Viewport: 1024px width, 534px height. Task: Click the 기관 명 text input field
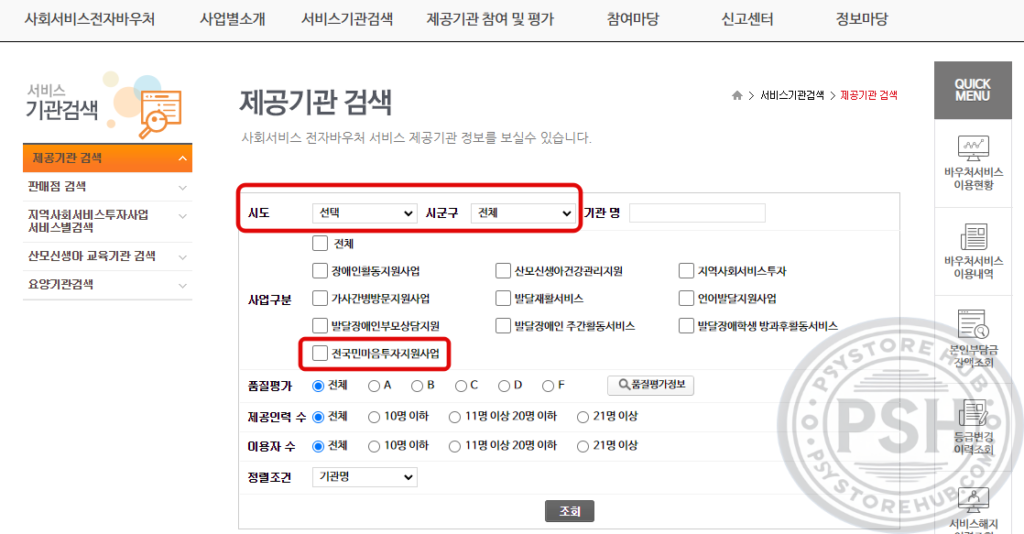coord(697,213)
